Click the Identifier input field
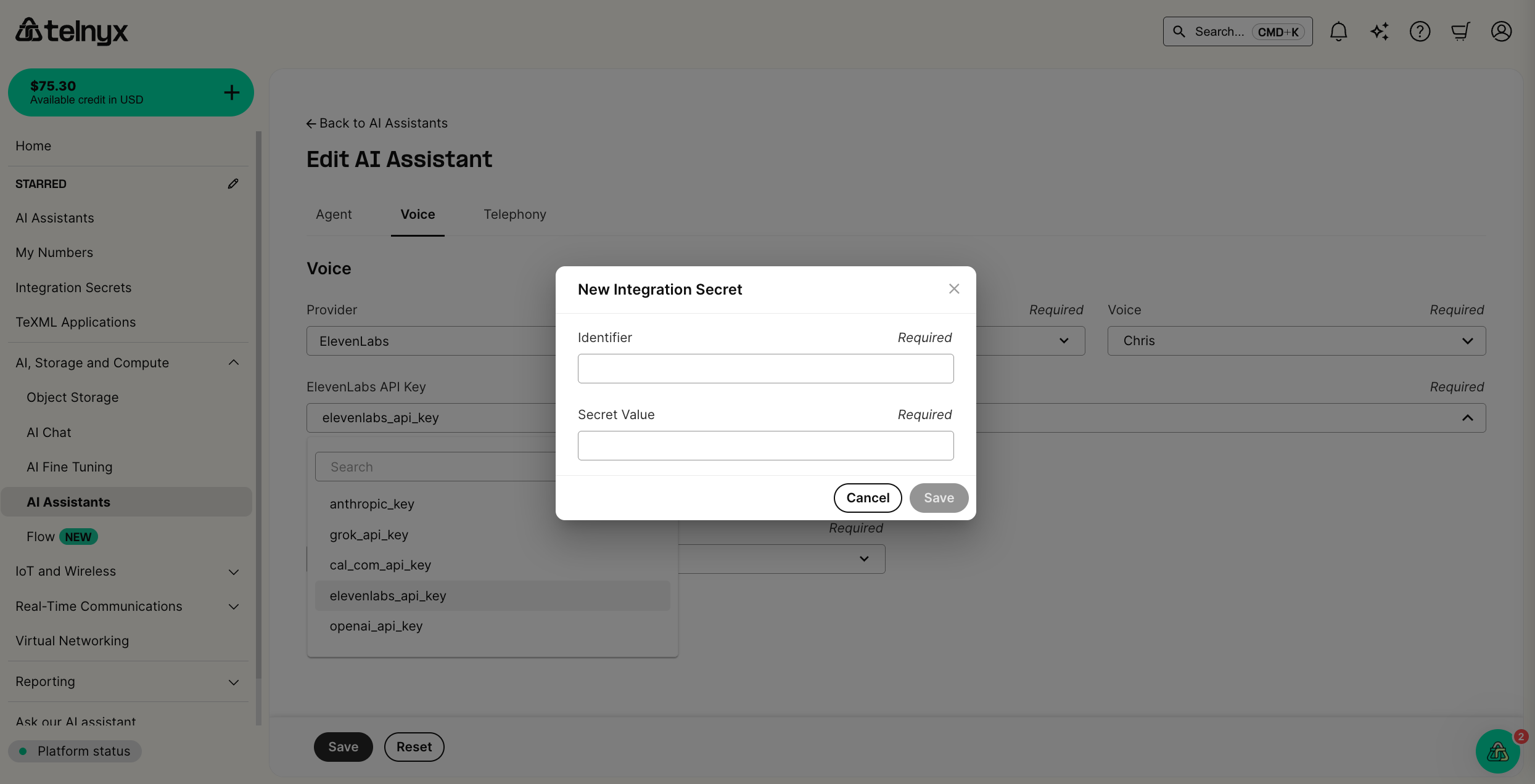The width and height of the screenshot is (1535, 784). (x=765, y=368)
